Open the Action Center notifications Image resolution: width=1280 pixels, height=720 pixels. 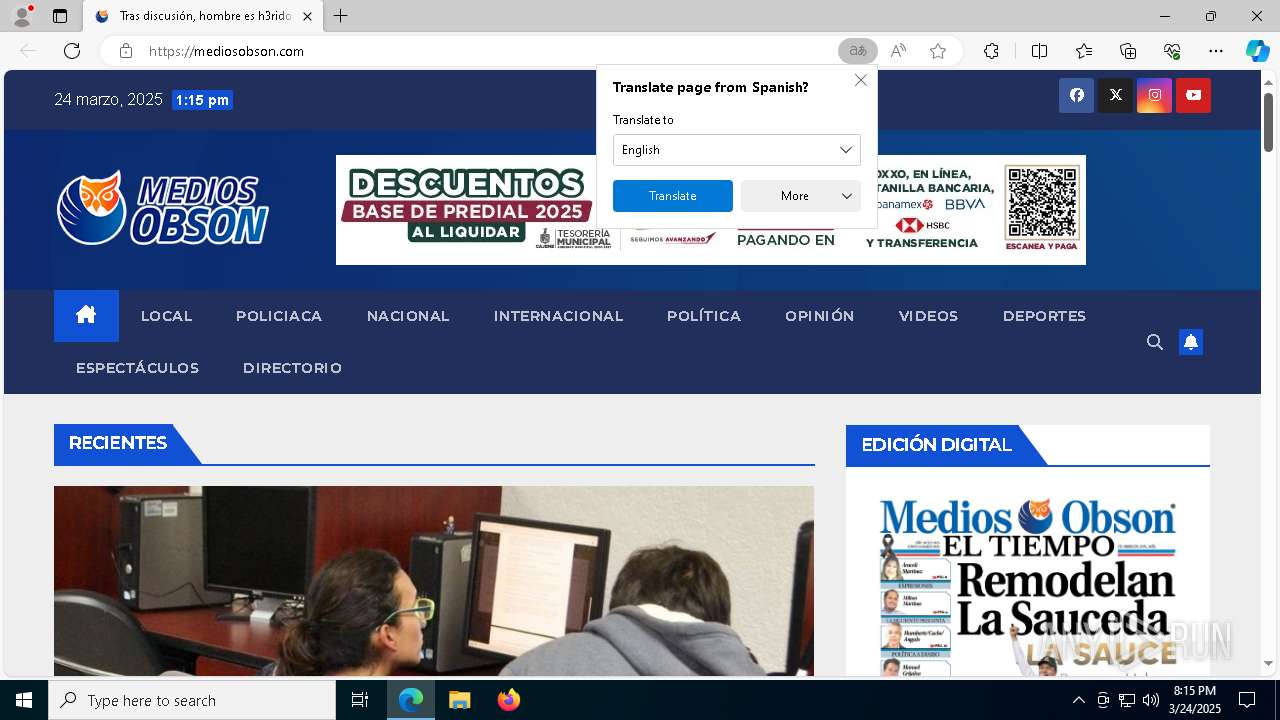(1247, 700)
